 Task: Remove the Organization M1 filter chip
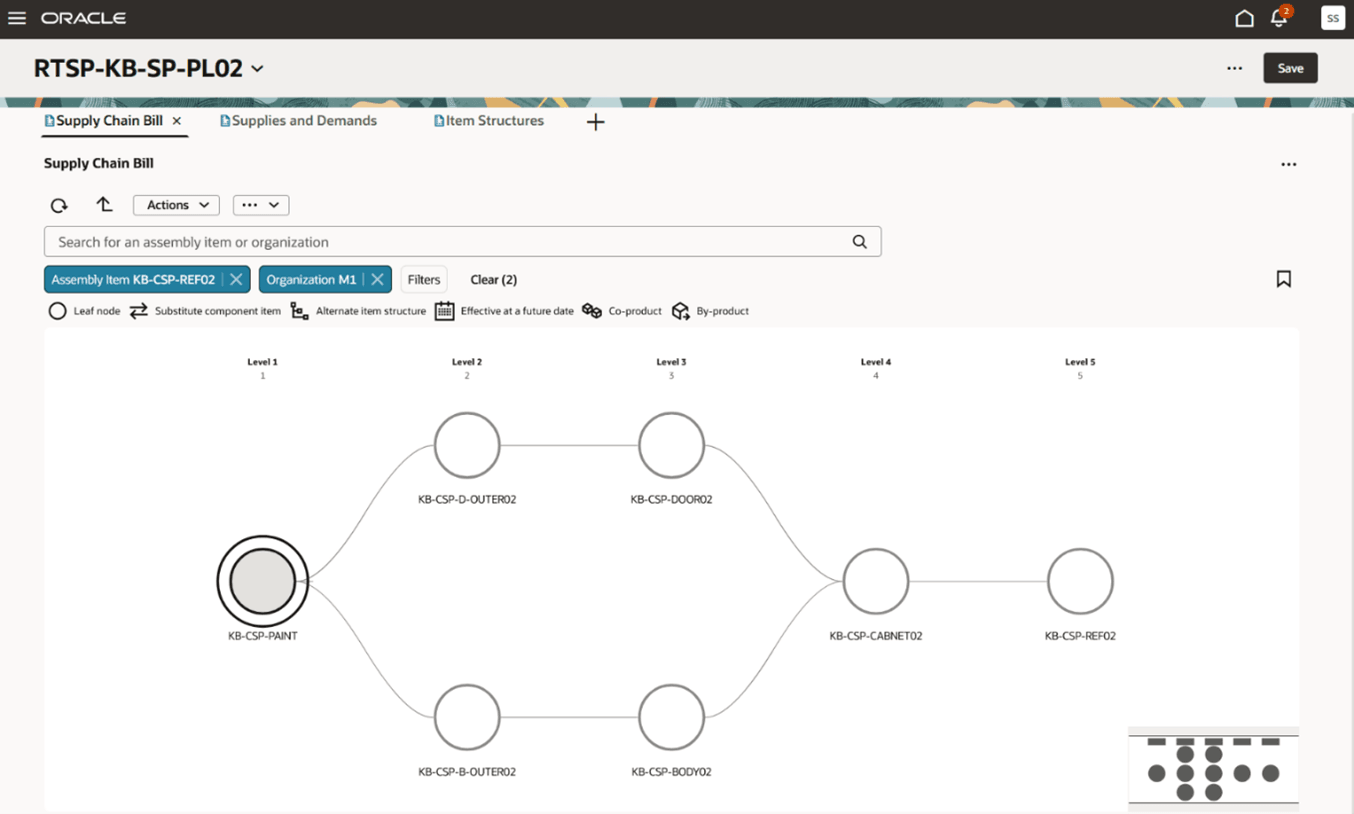[377, 280]
